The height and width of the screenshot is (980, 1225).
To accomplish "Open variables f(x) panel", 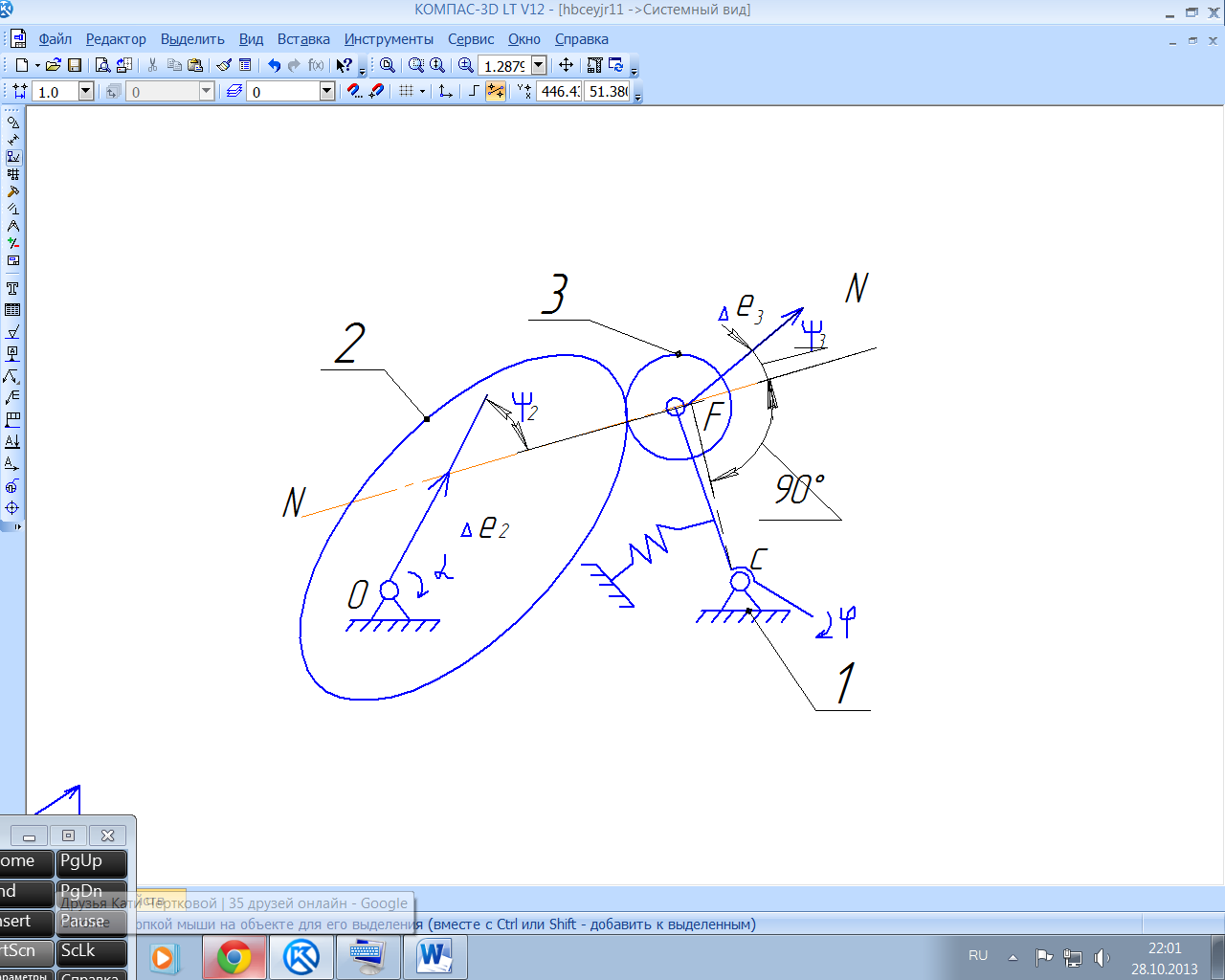I will click(316, 65).
